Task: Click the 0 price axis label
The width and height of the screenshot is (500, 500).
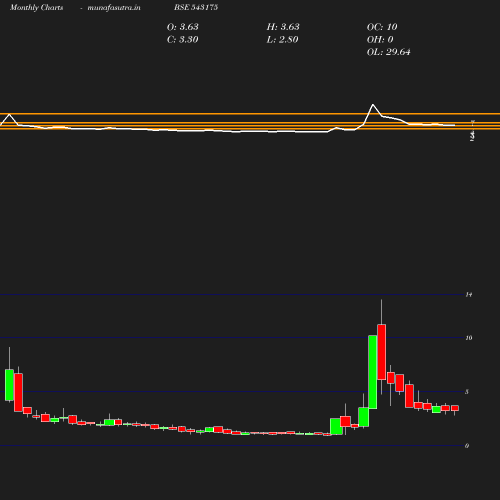Action: click(467, 446)
